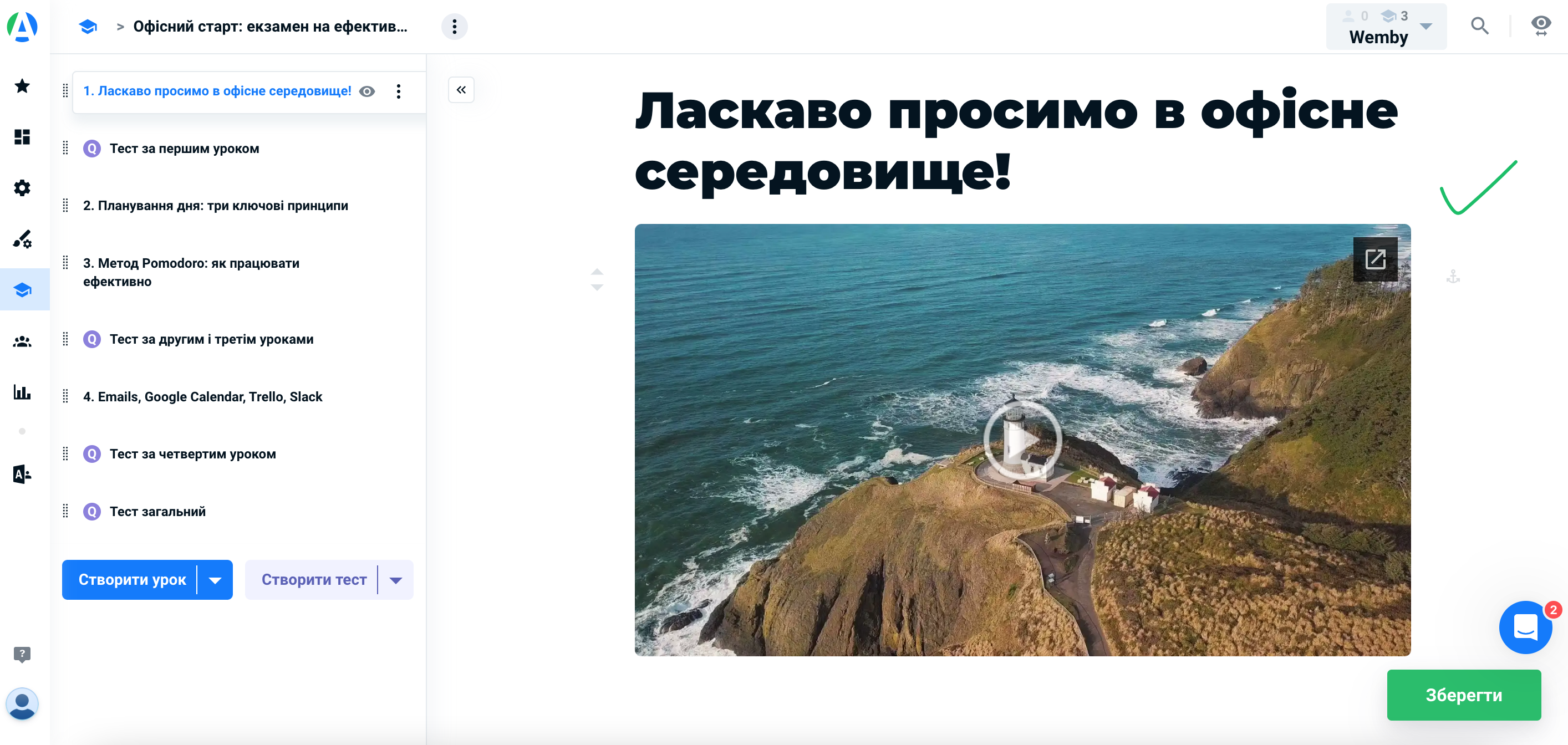The height and width of the screenshot is (745, 1568).
Task: Click the course title breadcrumb Офісний старт
Action: [270, 27]
